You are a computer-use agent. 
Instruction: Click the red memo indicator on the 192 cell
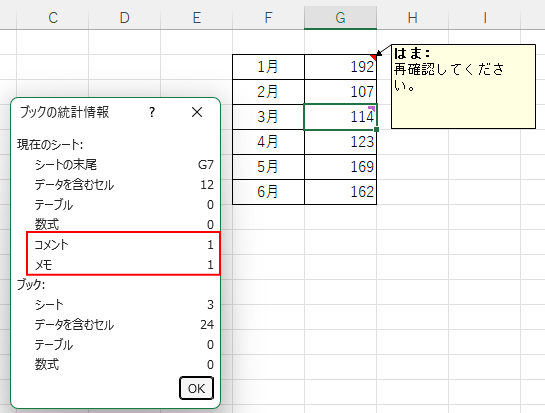tap(374, 57)
